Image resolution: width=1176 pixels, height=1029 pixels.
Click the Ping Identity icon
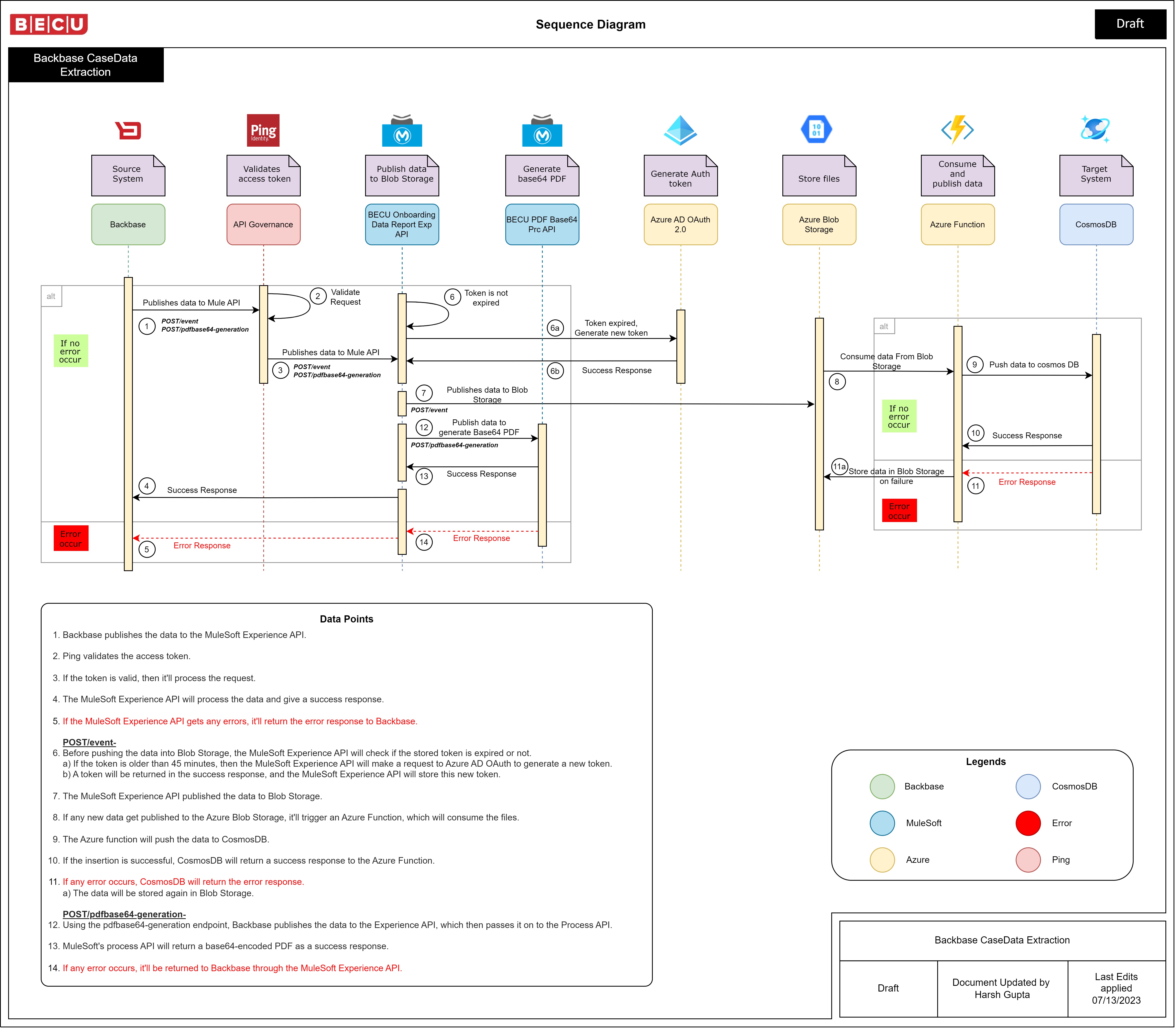[263, 130]
